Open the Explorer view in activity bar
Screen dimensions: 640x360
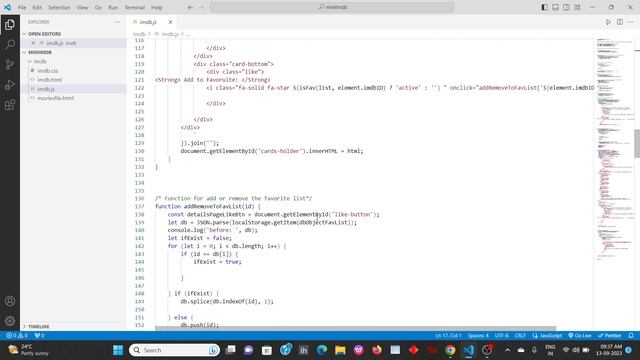coord(10,24)
